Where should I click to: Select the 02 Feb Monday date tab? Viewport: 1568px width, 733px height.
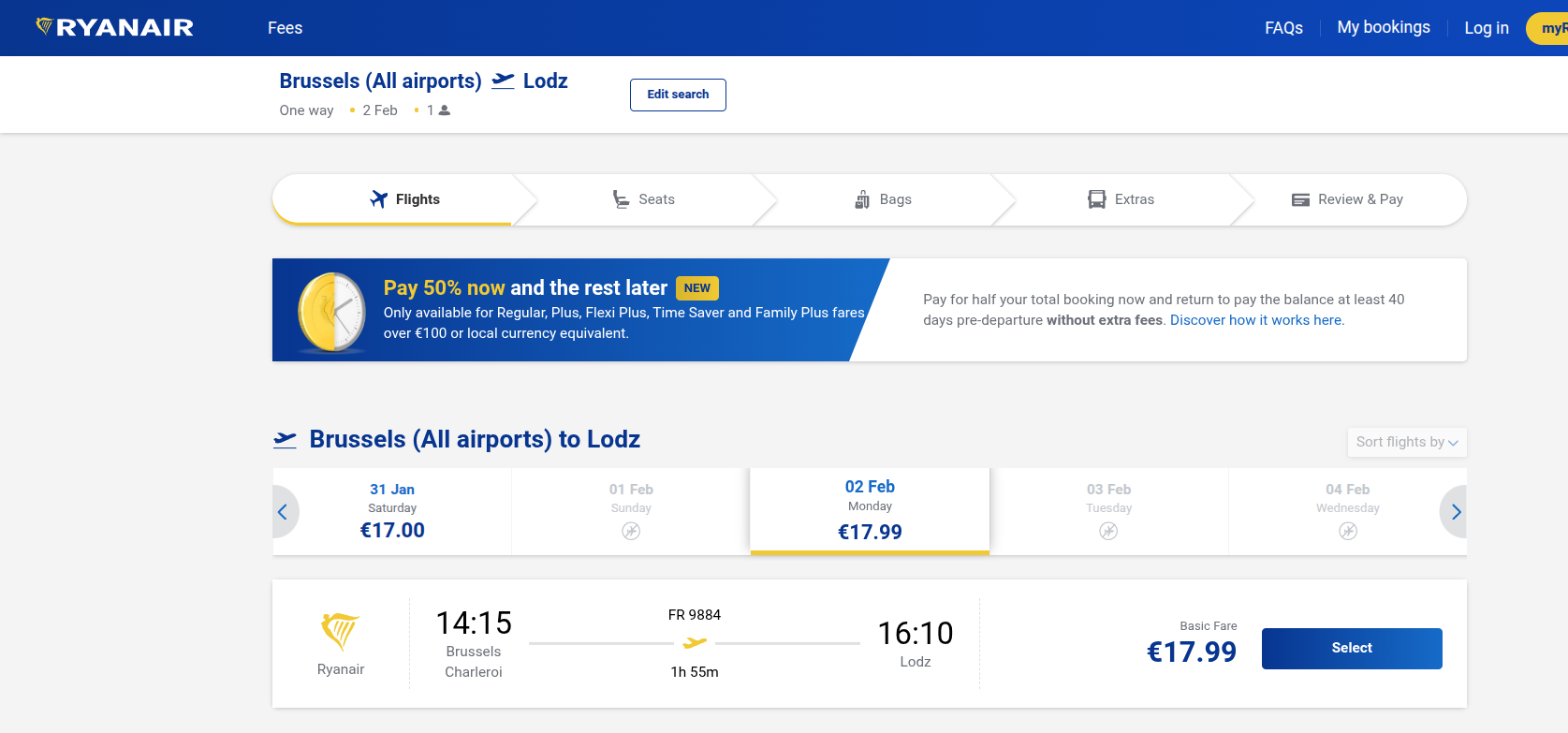[x=870, y=510]
